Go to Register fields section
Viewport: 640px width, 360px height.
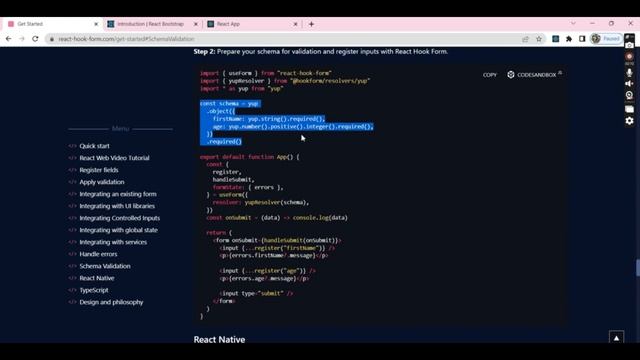99,170
